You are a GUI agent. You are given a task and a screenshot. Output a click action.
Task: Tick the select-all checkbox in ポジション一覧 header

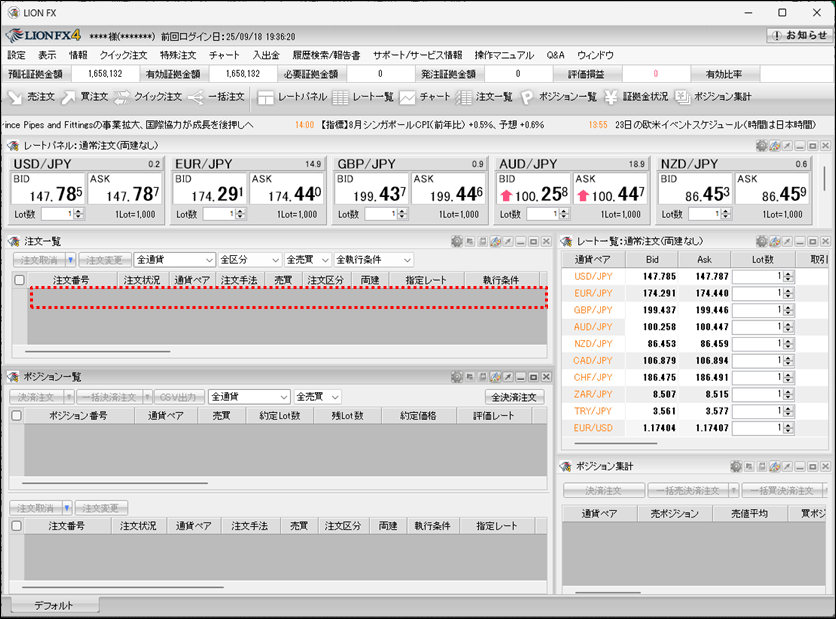(x=16, y=415)
